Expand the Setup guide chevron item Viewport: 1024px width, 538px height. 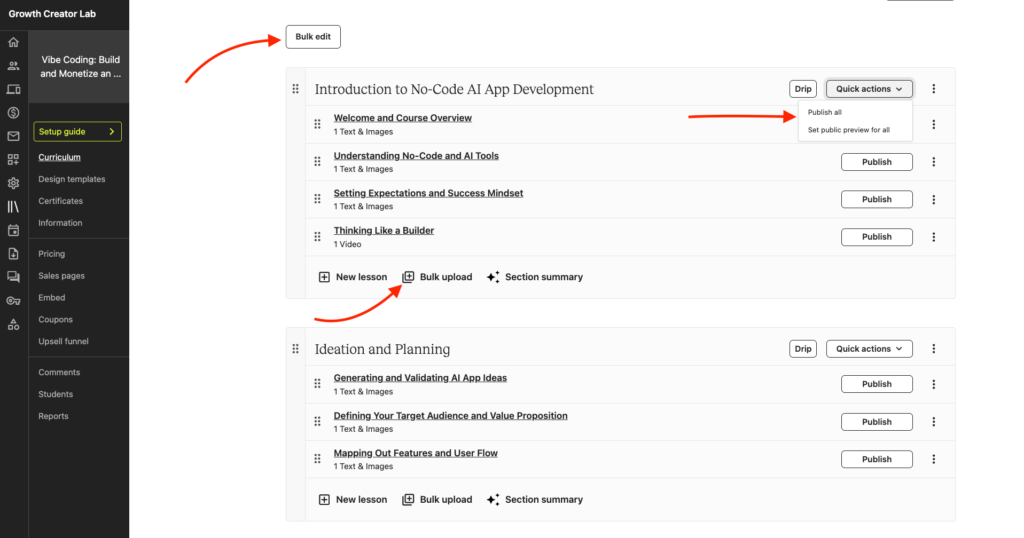[77, 131]
